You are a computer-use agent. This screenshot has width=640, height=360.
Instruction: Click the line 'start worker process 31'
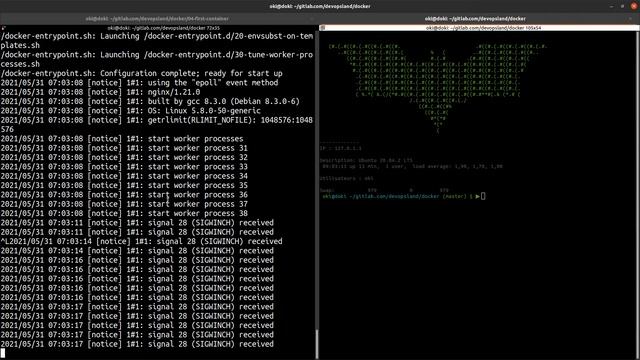pyautogui.click(x=124, y=148)
